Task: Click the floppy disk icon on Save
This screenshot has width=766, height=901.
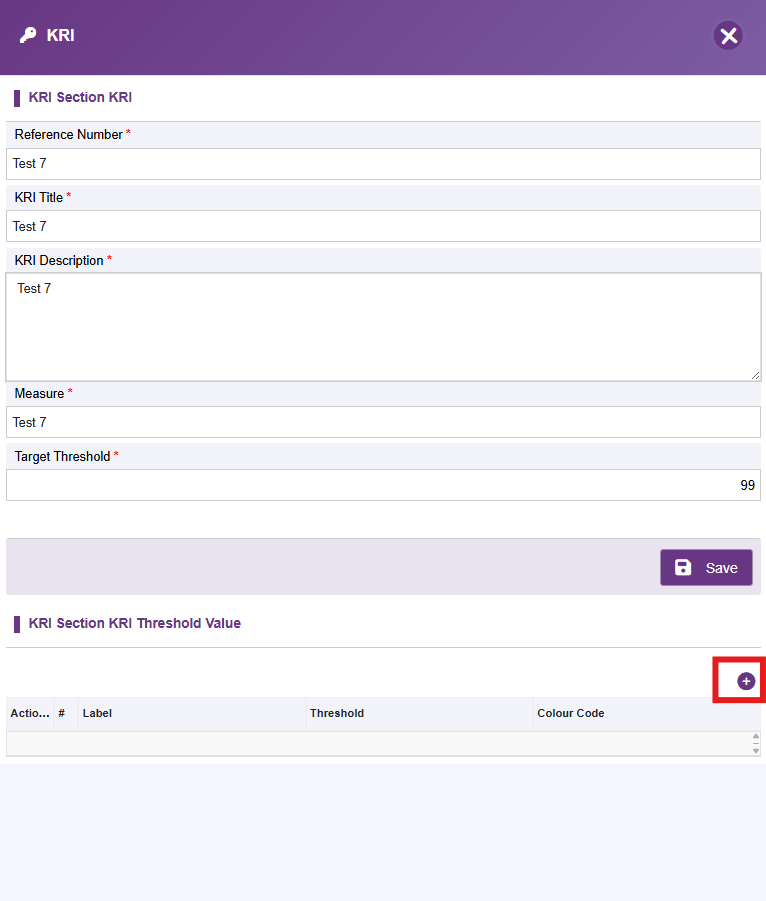Action: tap(683, 567)
